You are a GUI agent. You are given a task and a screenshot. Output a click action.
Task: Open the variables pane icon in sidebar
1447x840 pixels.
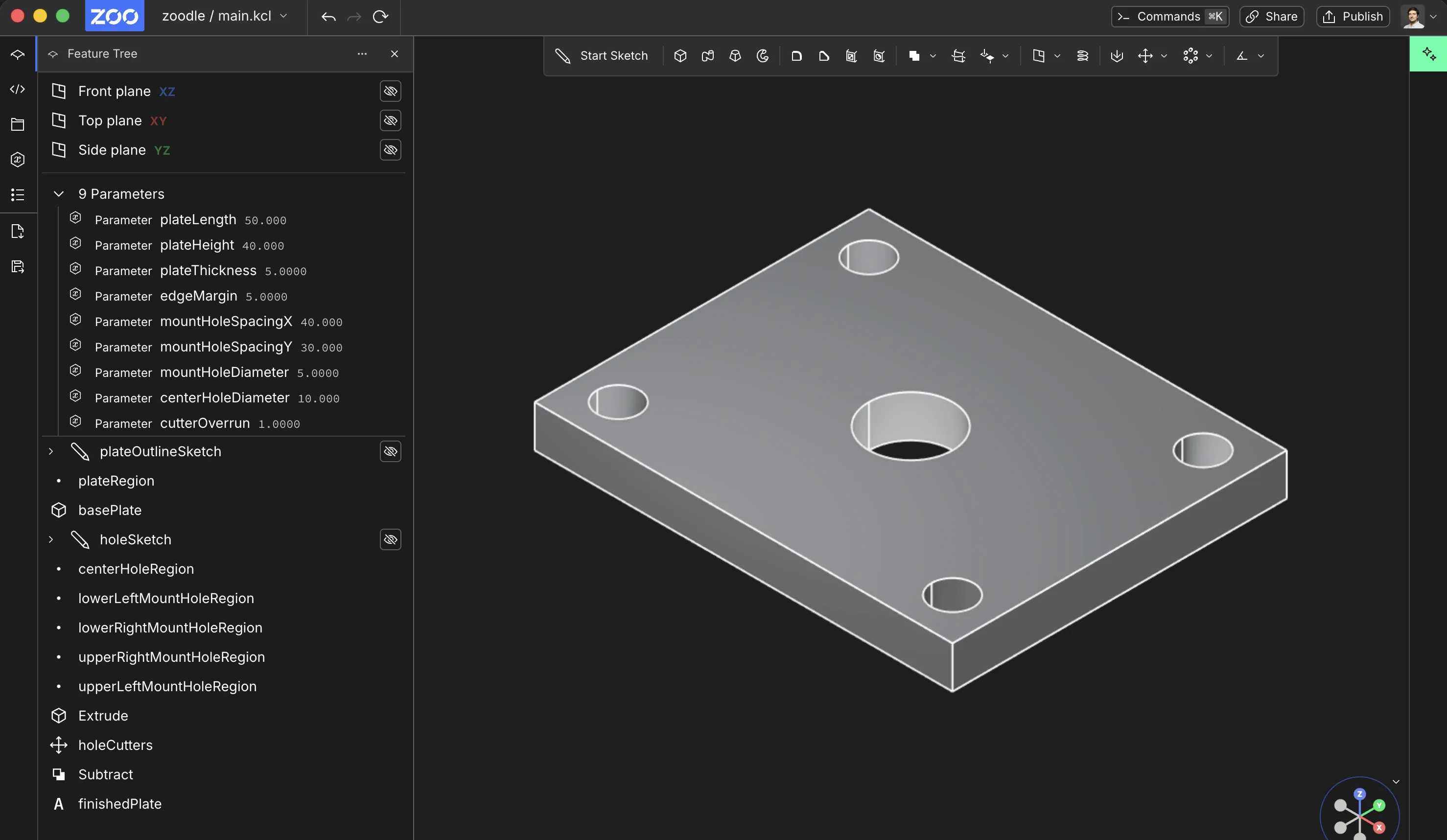tap(18, 160)
